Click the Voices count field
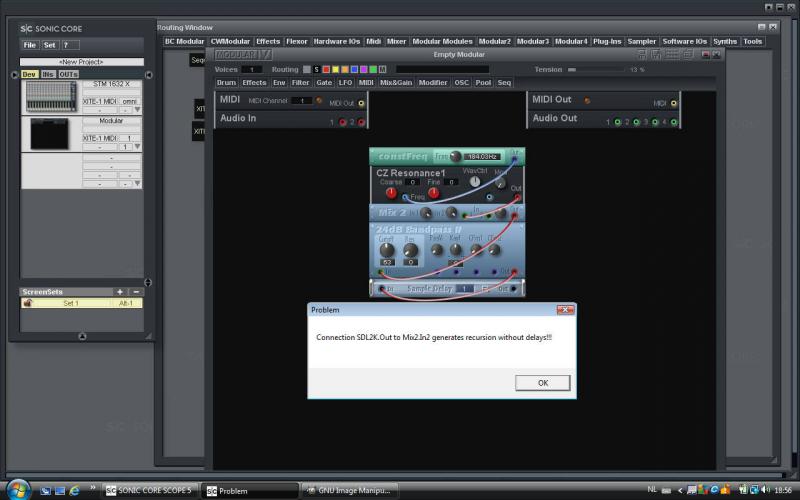The height and width of the screenshot is (500, 800). click(x=252, y=69)
